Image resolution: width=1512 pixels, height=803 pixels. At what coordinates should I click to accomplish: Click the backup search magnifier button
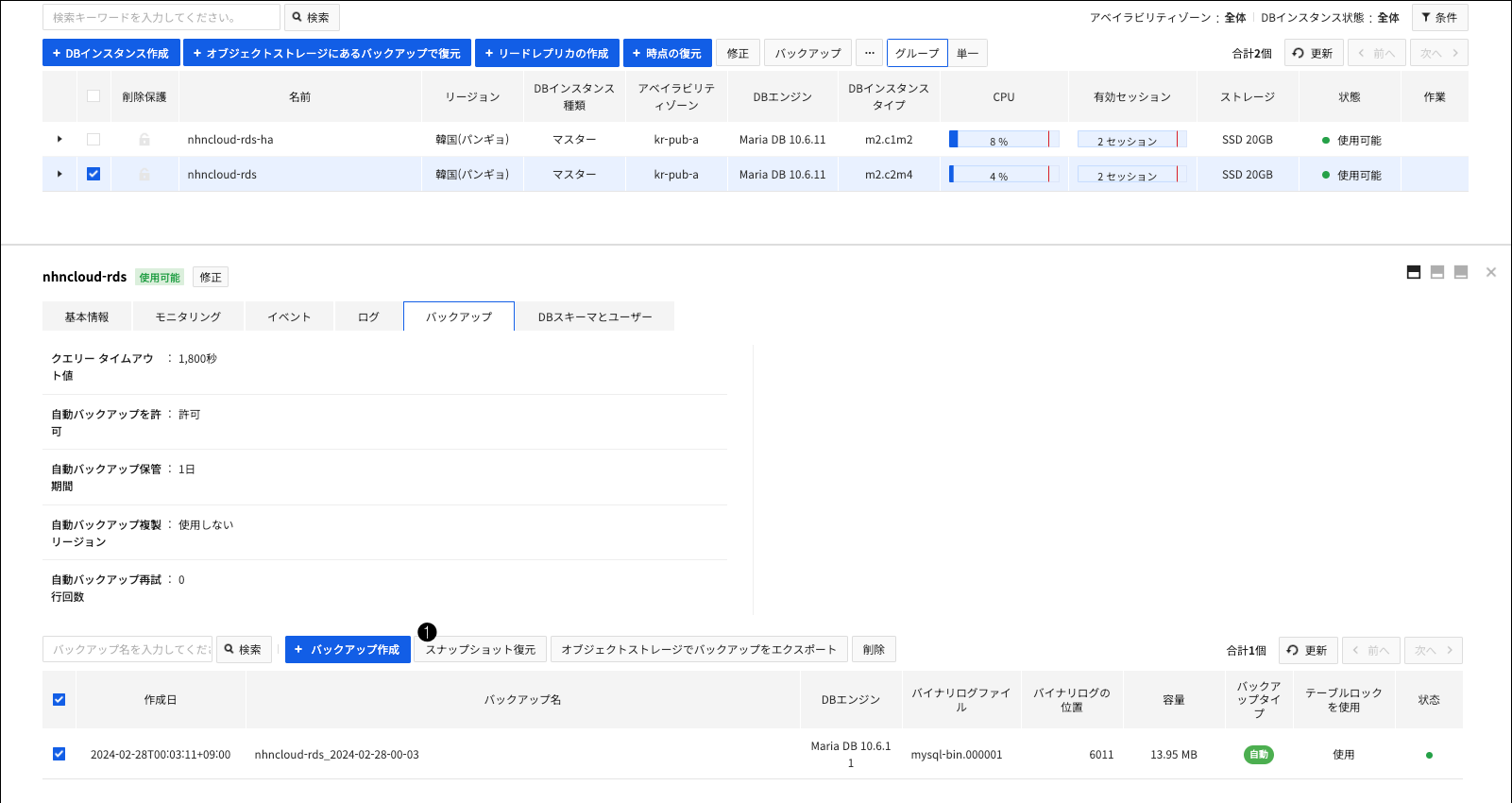[x=244, y=650]
